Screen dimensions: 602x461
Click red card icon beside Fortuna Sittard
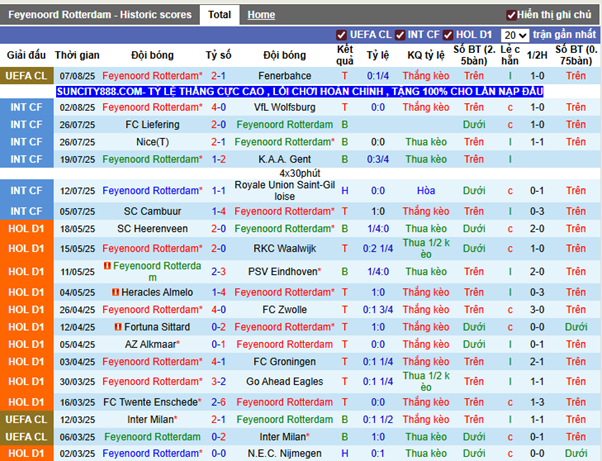[118, 327]
